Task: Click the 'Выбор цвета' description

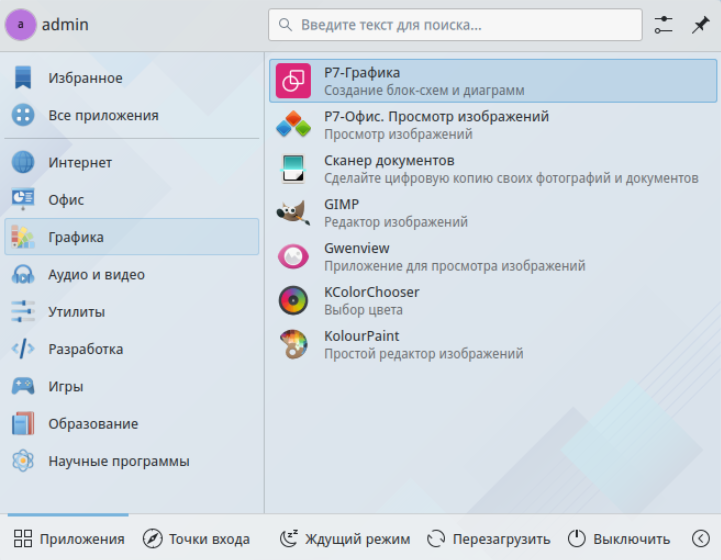Action: [x=363, y=310]
